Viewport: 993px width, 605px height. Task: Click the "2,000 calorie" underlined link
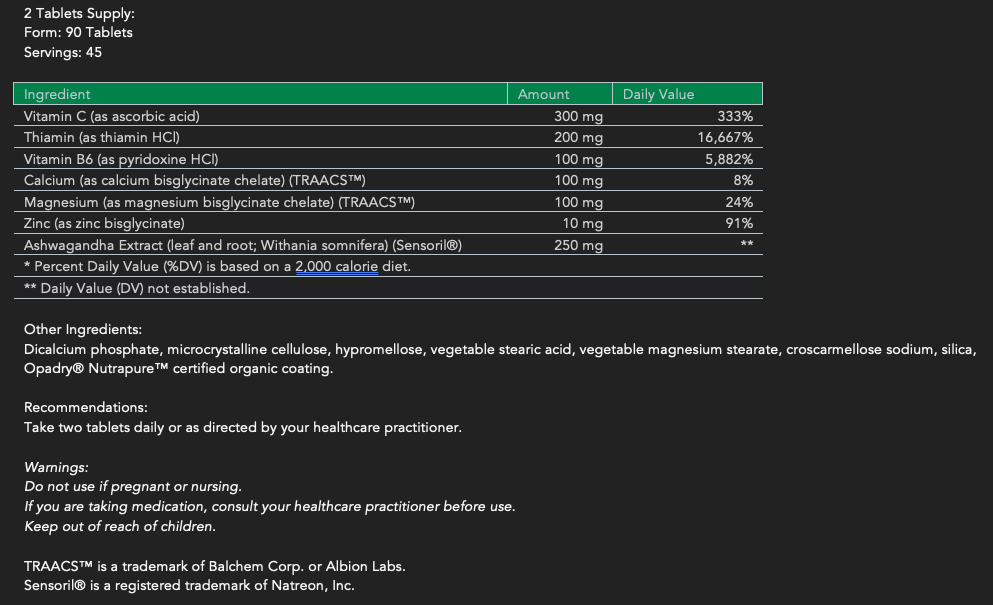[x=337, y=267]
